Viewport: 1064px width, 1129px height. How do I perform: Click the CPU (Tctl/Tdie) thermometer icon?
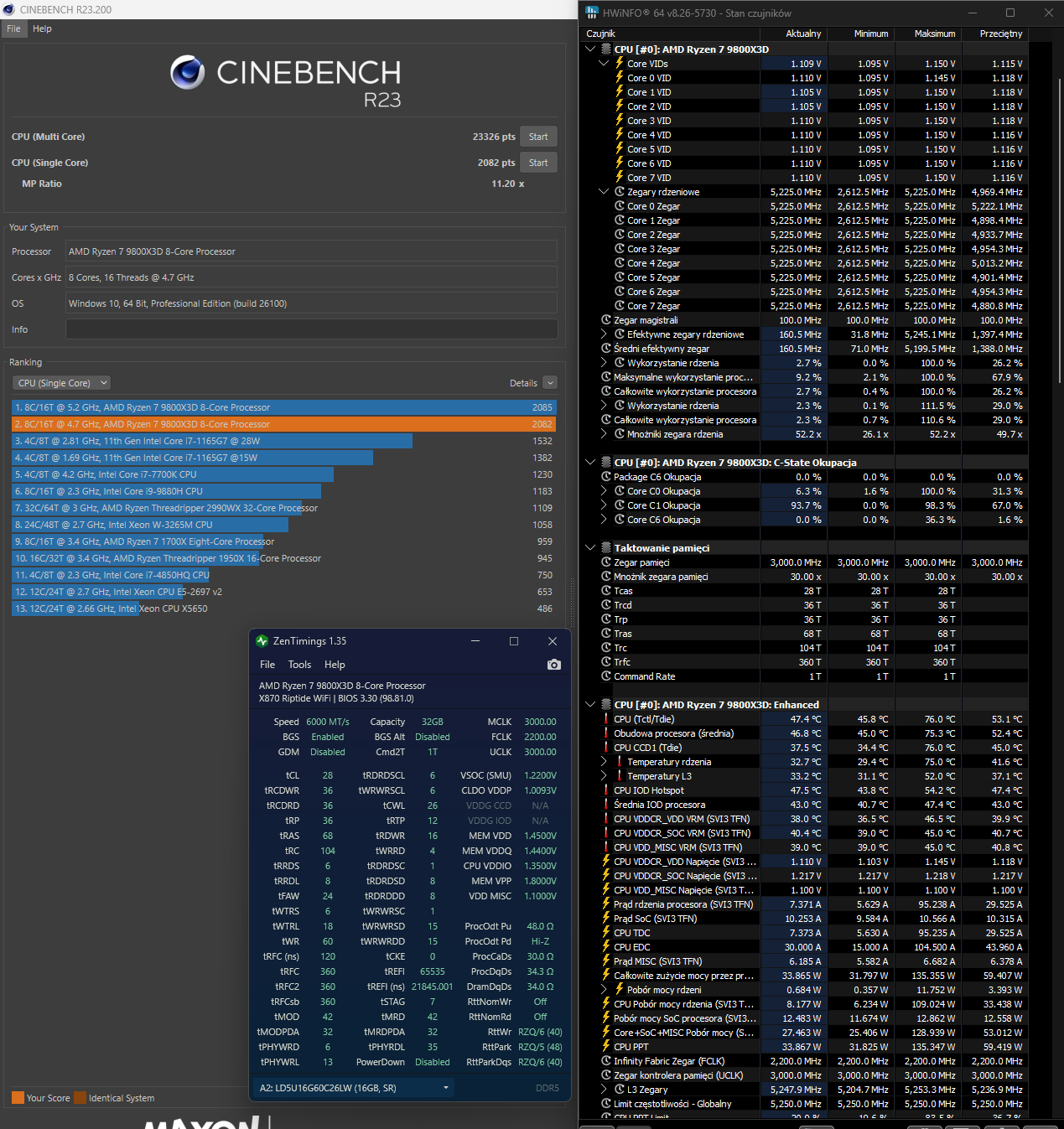coord(606,719)
